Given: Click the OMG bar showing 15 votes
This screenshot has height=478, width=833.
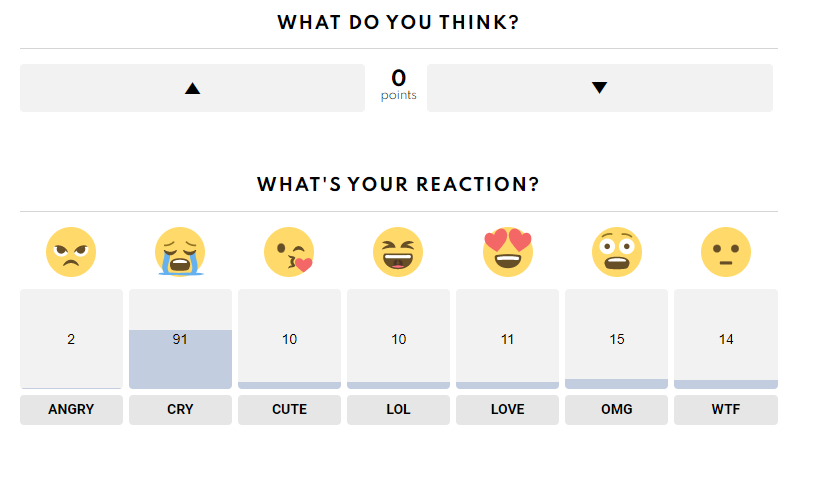Looking at the screenshot, I should tap(617, 339).
